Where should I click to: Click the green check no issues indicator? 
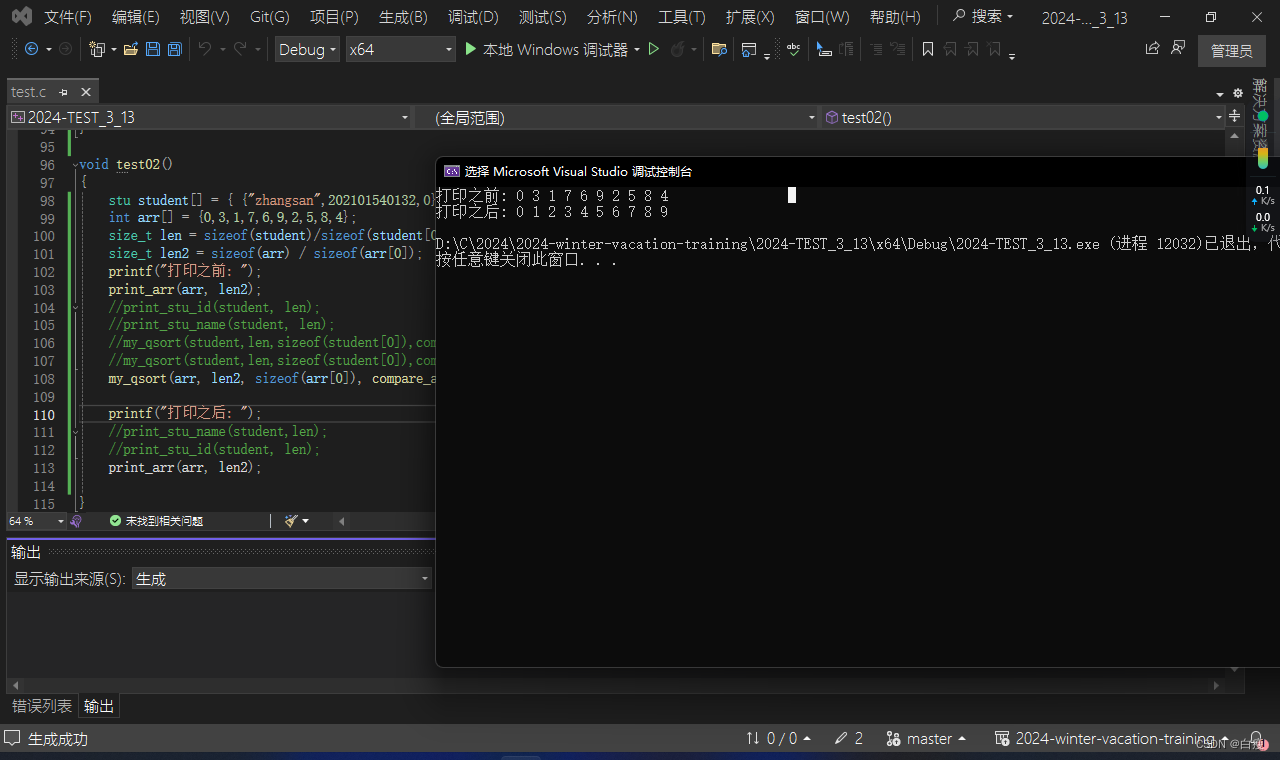115,521
